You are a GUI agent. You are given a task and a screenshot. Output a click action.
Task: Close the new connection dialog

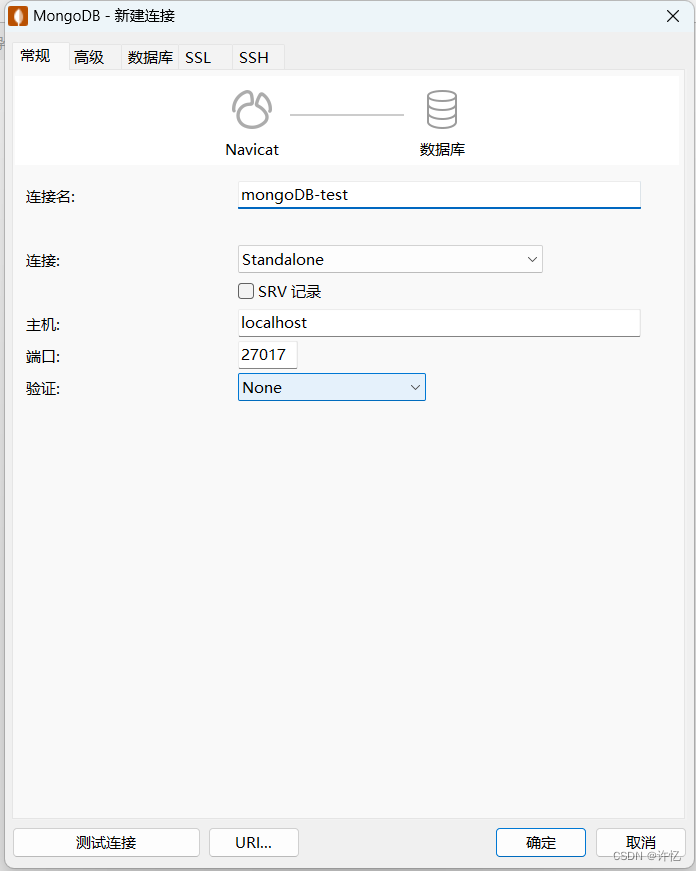[x=673, y=16]
